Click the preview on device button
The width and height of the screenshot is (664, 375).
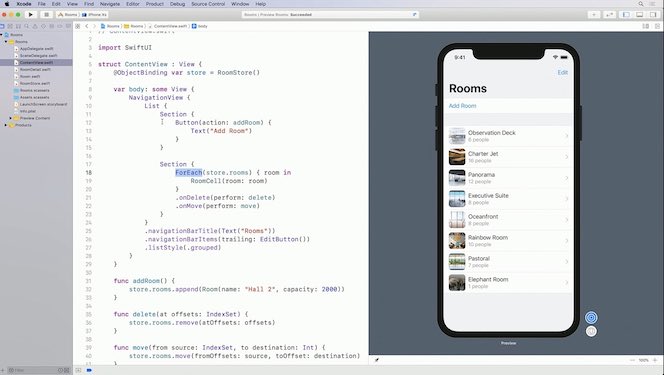(591, 331)
